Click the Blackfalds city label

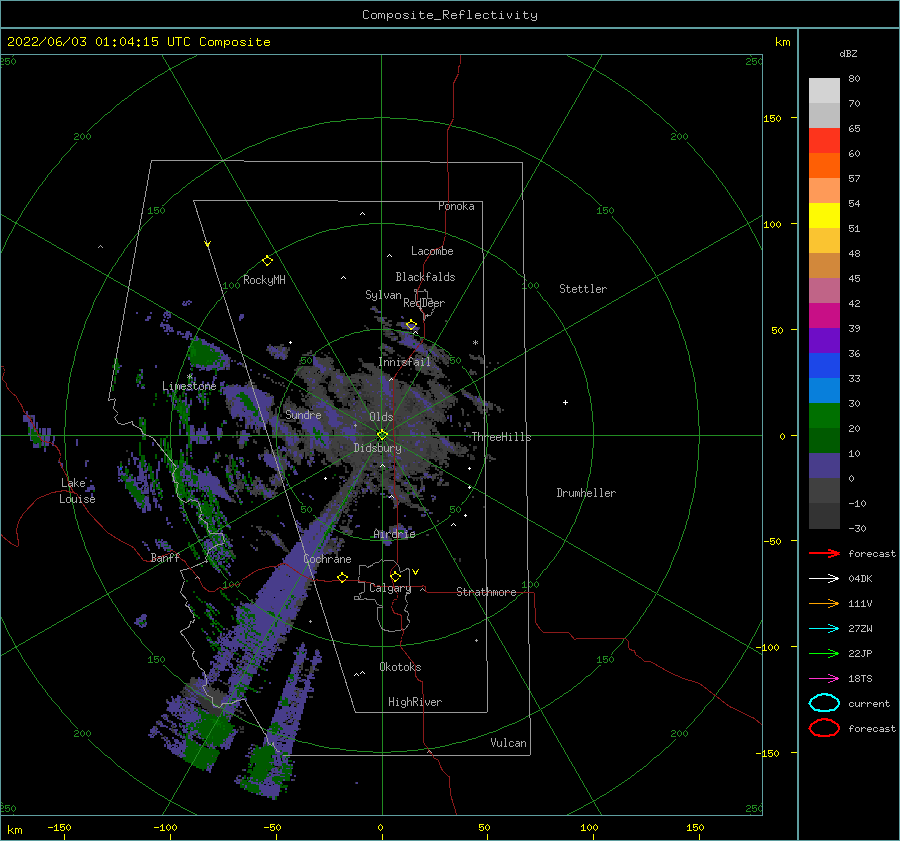click(x=425, y=277)
